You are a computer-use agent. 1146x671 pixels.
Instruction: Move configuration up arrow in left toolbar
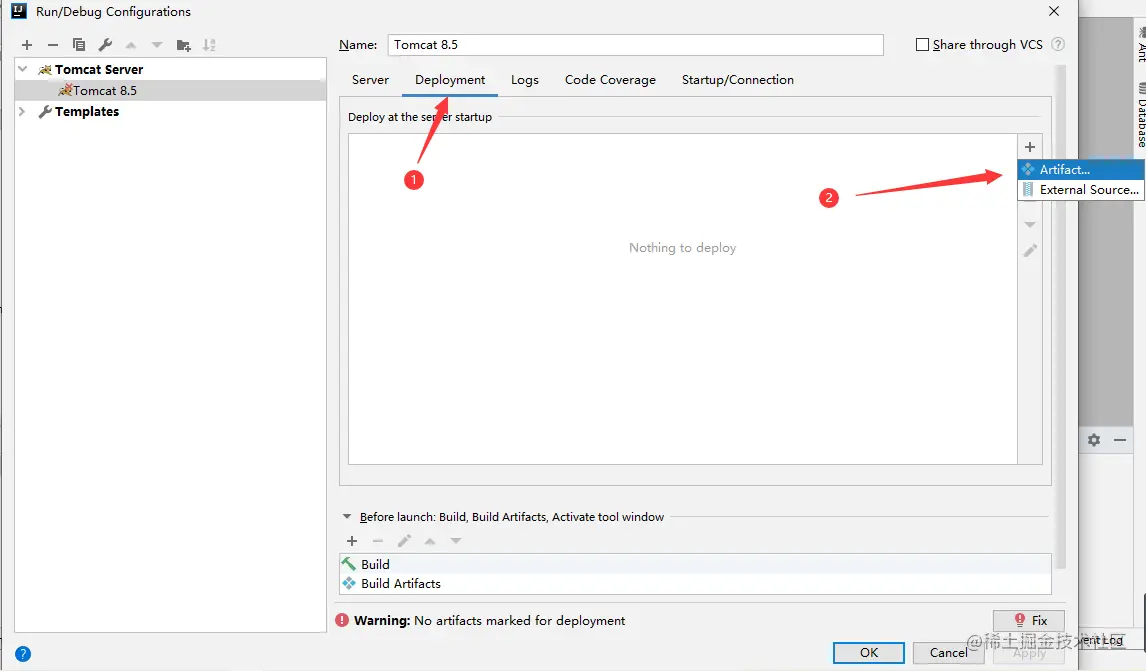tap(131, 45)
